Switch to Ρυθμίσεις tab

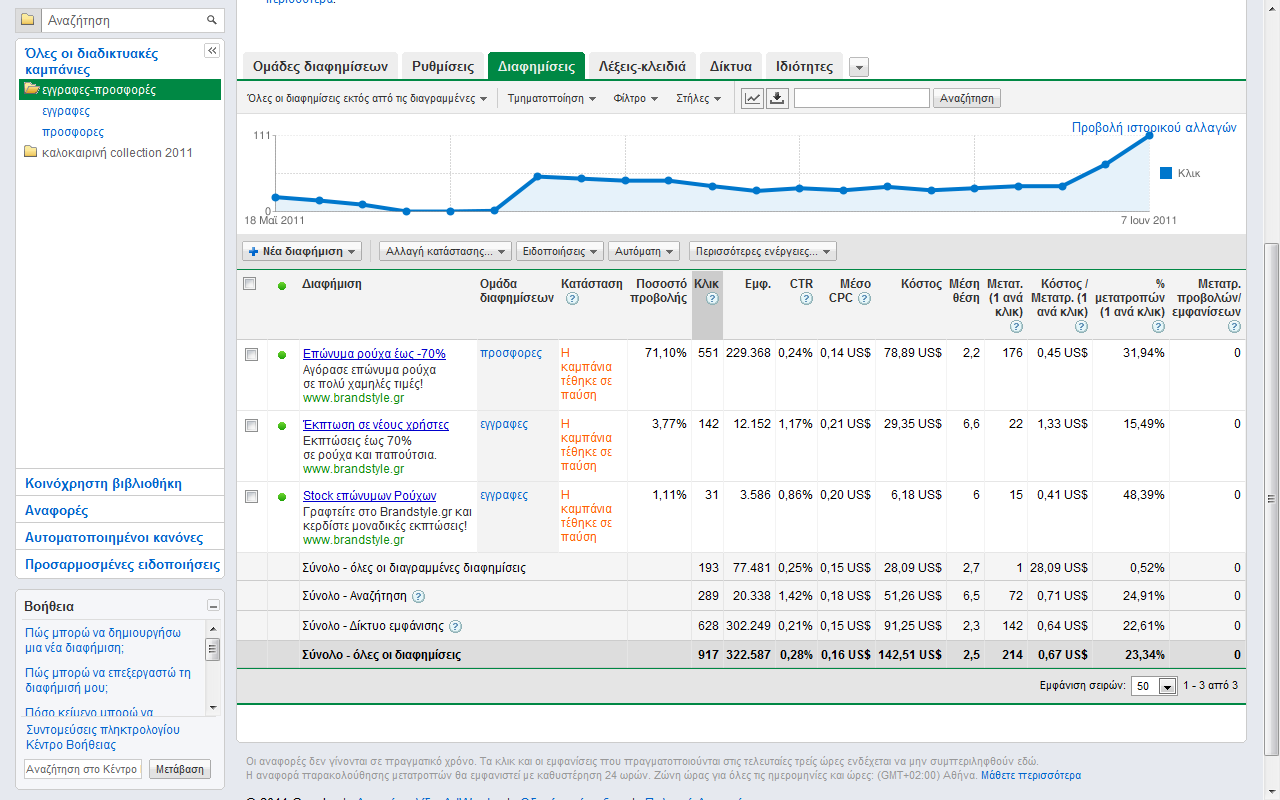click(x=443, y=67)
